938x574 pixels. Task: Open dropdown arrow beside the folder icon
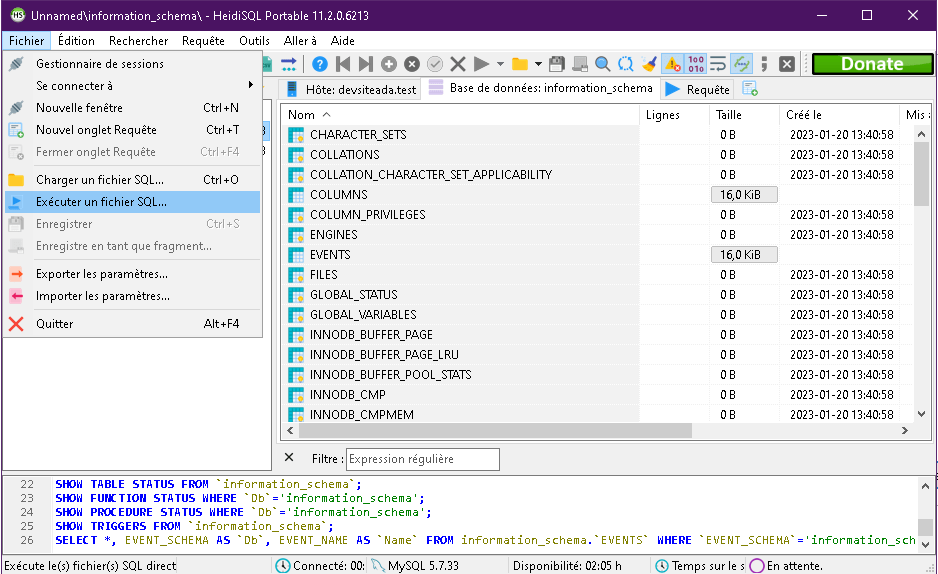tap(538, 64)
